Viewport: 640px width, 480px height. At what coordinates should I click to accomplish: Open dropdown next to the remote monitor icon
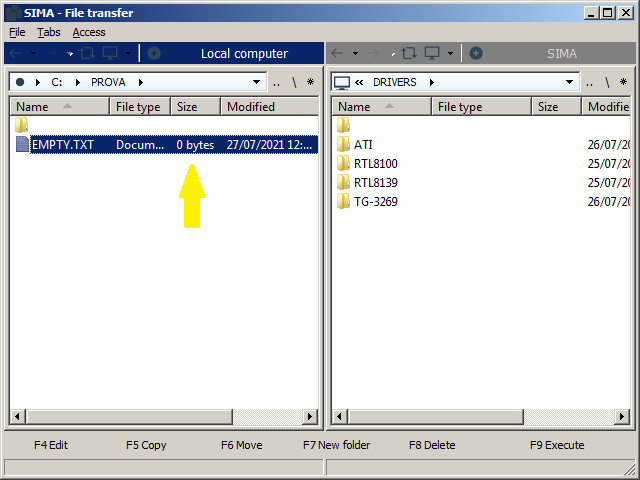click(450, 53)
